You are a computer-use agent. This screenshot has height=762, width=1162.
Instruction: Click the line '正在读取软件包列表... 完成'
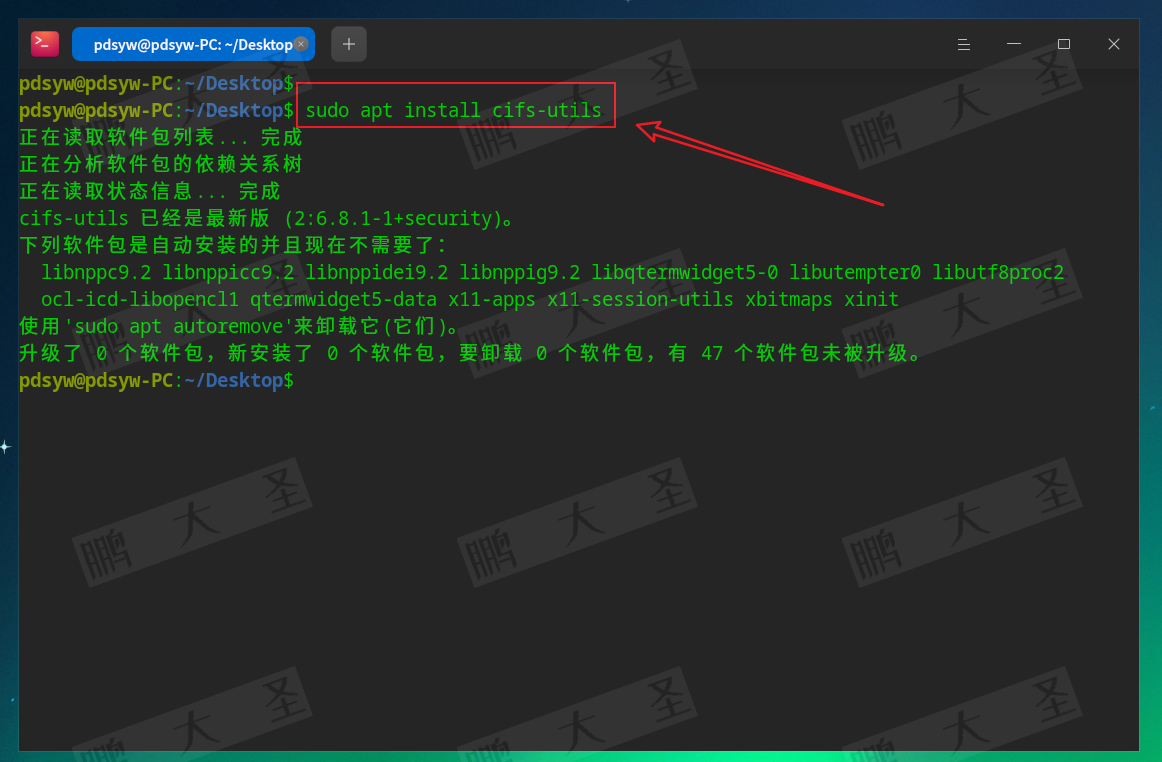tap(161, 137)
